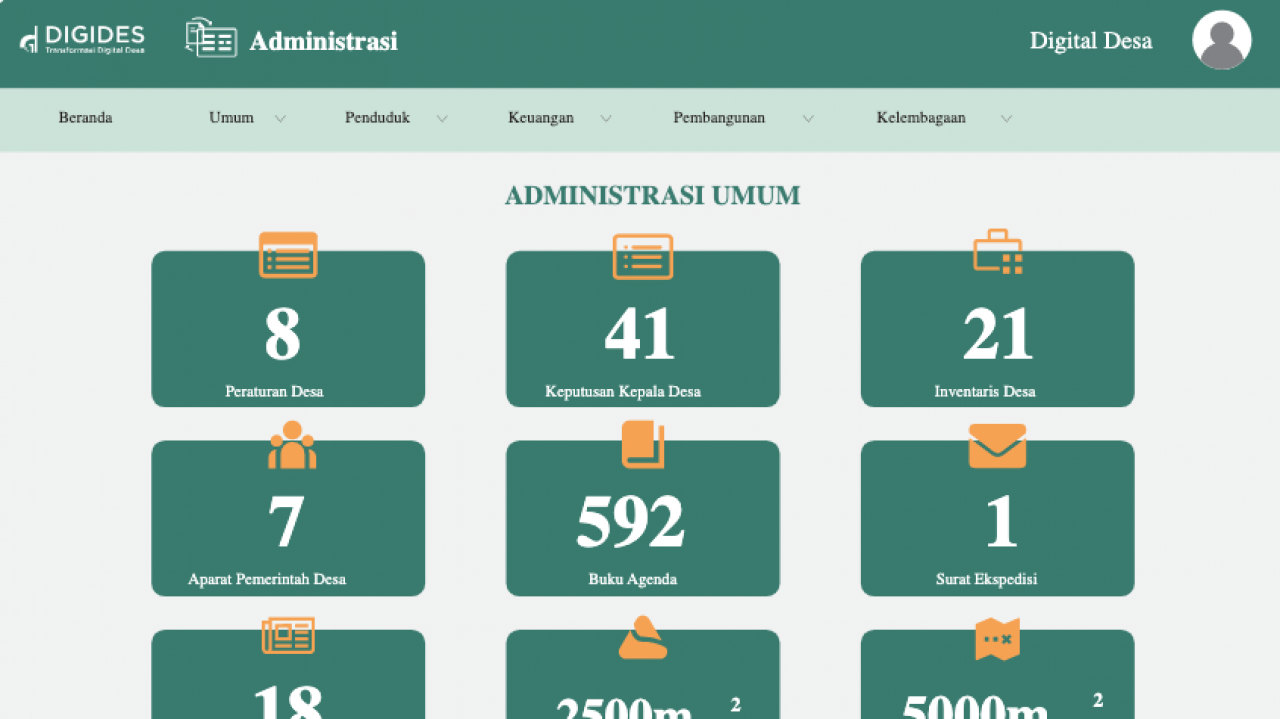Click the land mound icon above 2500m card
The height and width of the screenshot is (719, 1280).
click(643, 637)
